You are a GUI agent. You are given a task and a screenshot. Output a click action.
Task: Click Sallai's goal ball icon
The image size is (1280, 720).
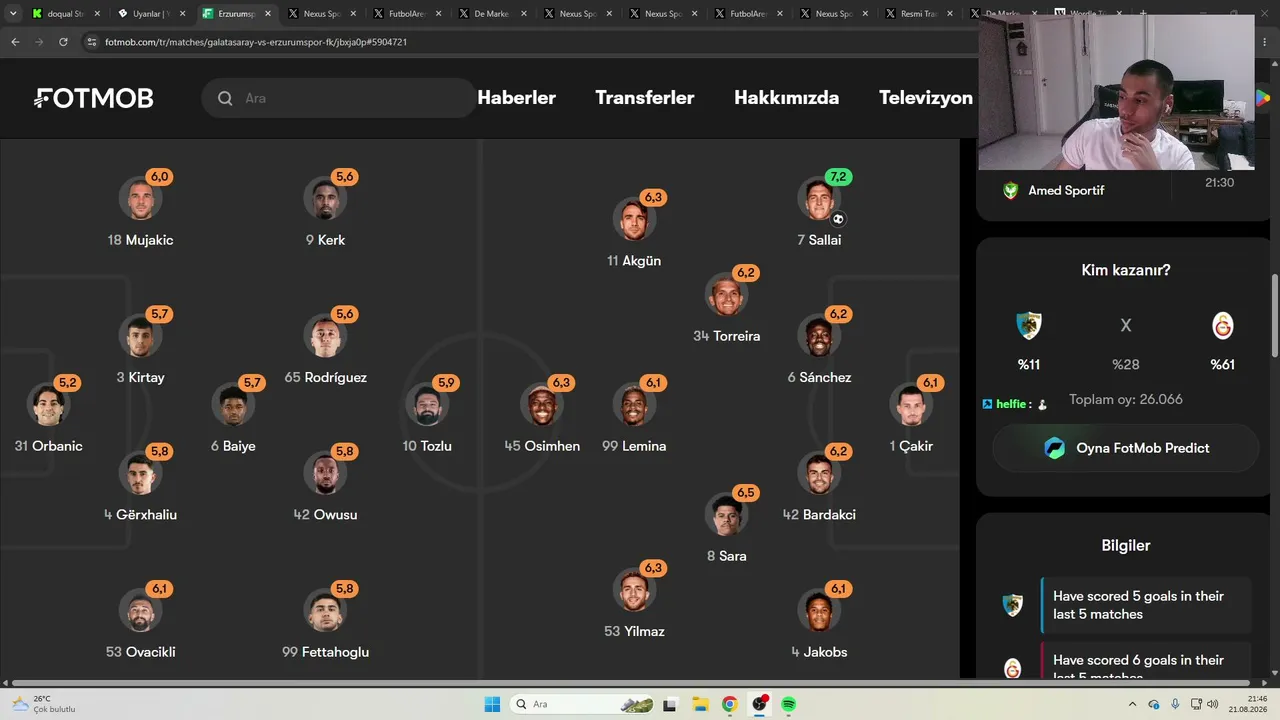click(x=838, y=219)
